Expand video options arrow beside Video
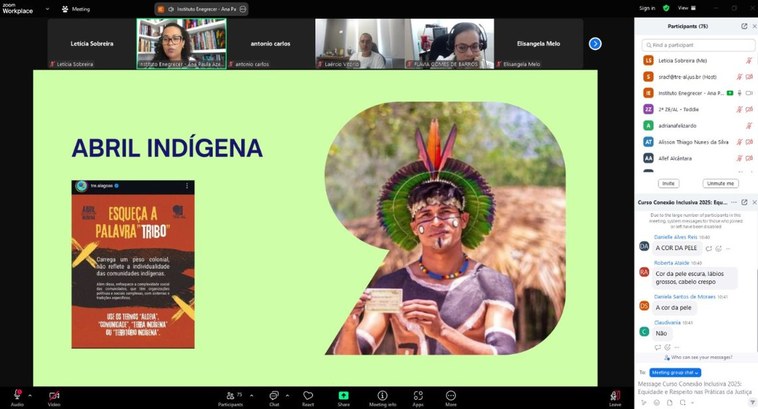758x409 pixels. point(70,393)
